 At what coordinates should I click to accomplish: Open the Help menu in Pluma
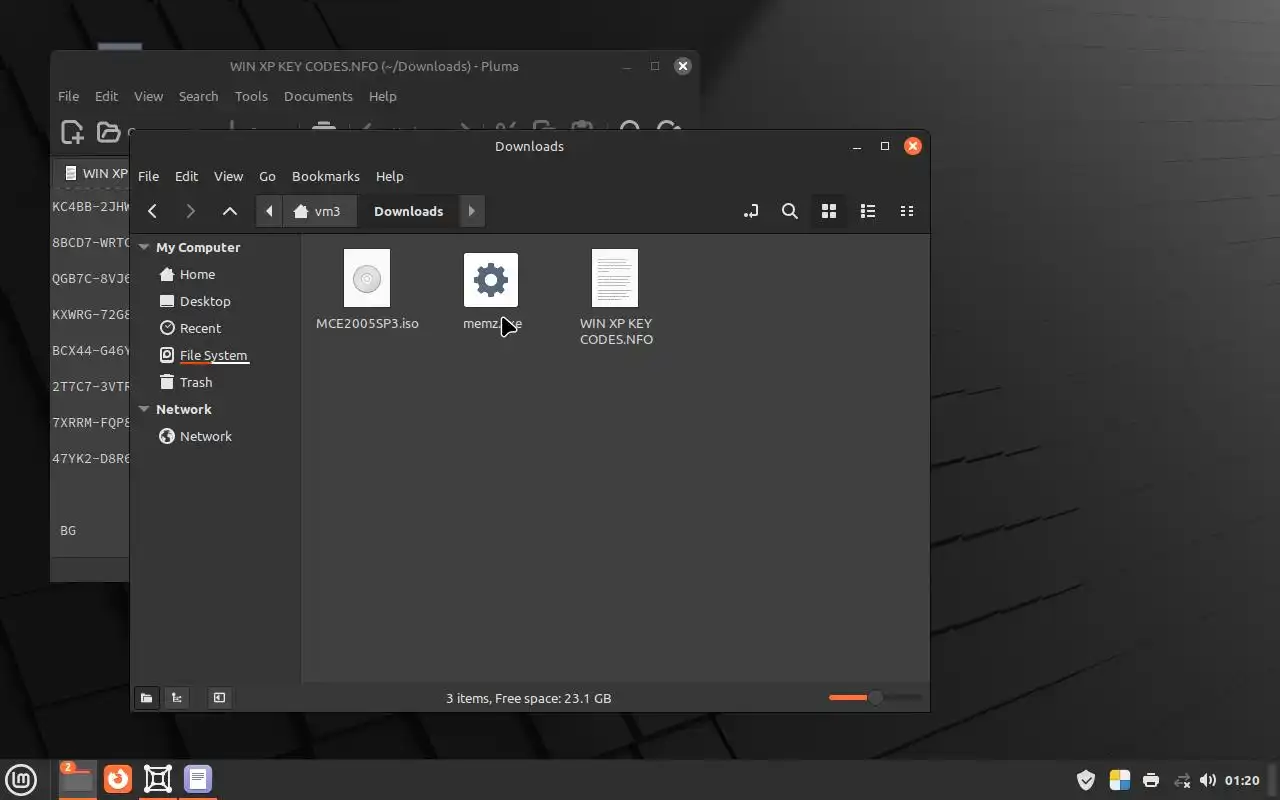coord(383,96)
